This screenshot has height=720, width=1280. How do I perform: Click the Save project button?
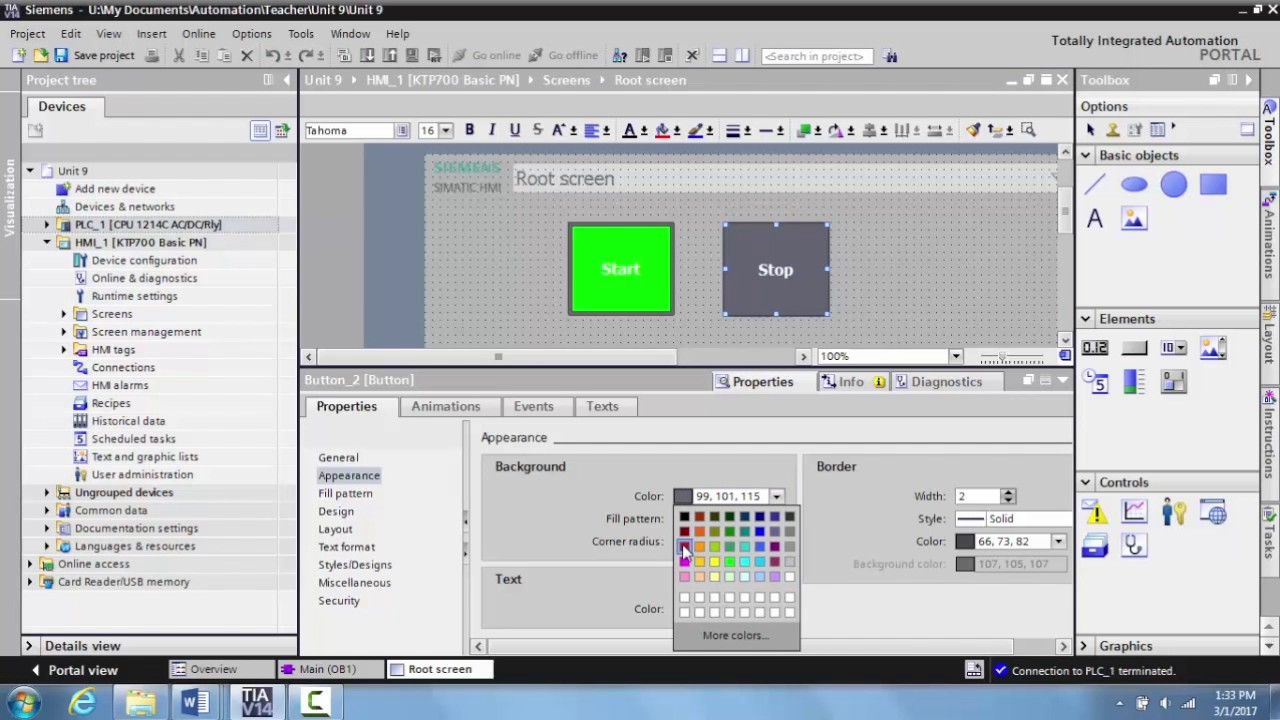click(x=95, y=56)
